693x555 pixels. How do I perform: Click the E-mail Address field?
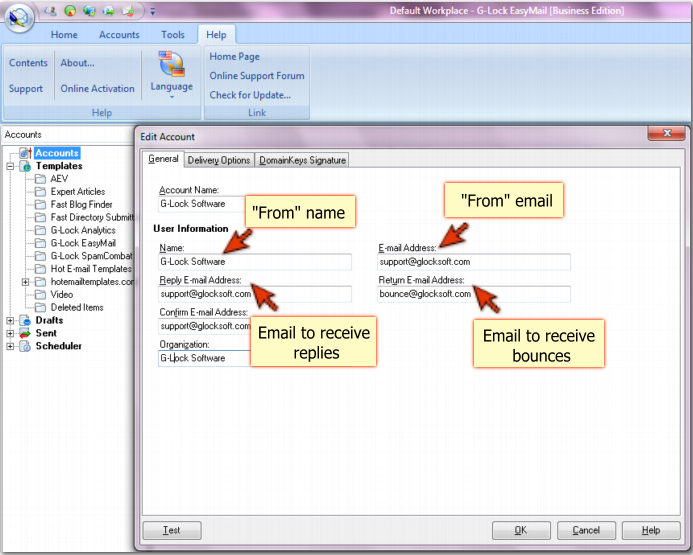point(474,262)
